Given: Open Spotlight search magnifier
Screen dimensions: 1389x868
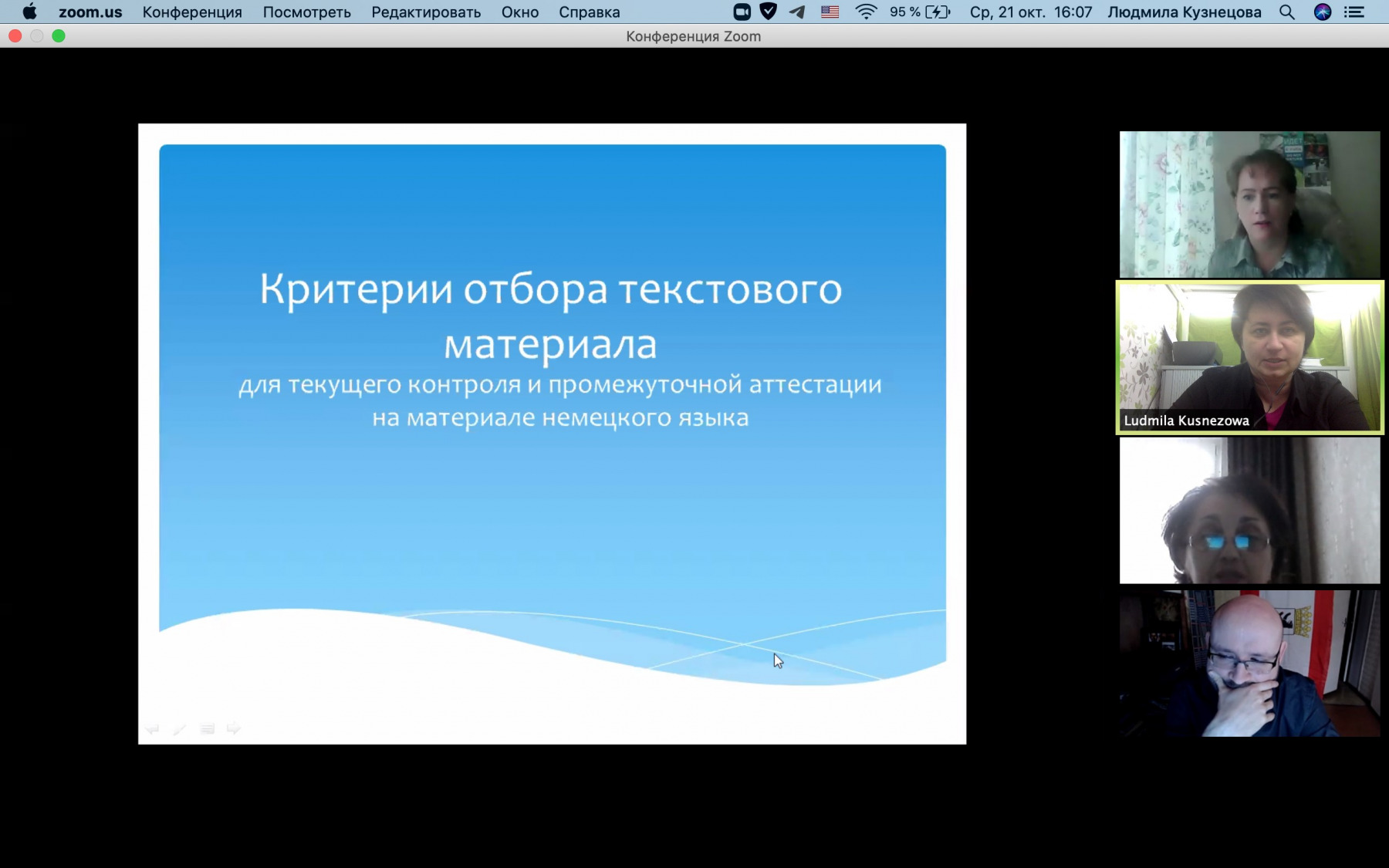Looking at the screenshot, I should pyautogui.click(x=1286, y=12).
